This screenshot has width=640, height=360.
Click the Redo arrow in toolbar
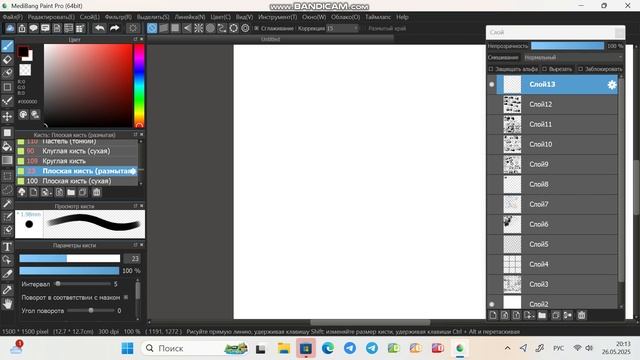114,28
